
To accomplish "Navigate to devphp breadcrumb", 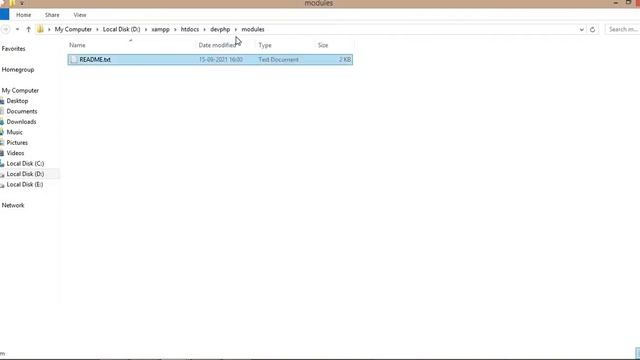I will [220, 29].
